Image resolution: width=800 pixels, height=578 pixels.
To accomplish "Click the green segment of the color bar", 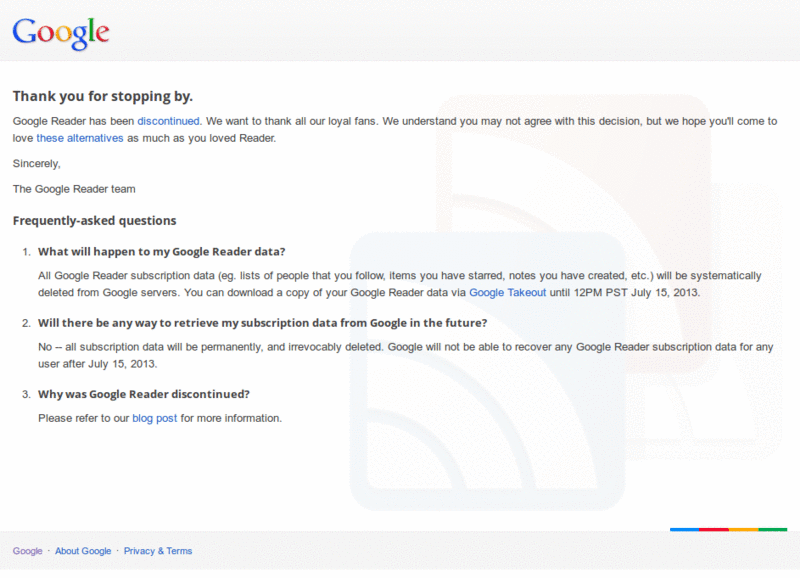I will tap(772, 531).
